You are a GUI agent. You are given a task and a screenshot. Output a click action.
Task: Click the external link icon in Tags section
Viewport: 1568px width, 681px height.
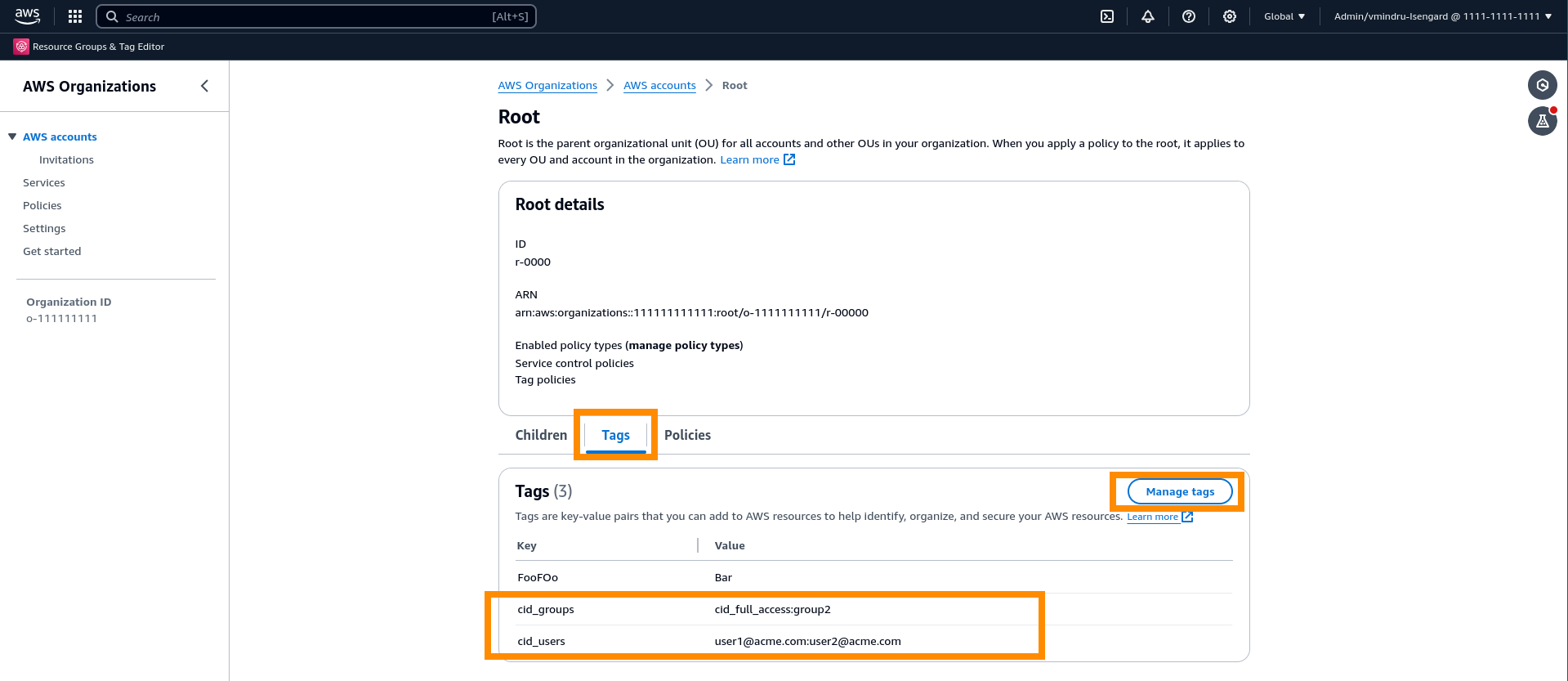click(x=1187, y=517)
